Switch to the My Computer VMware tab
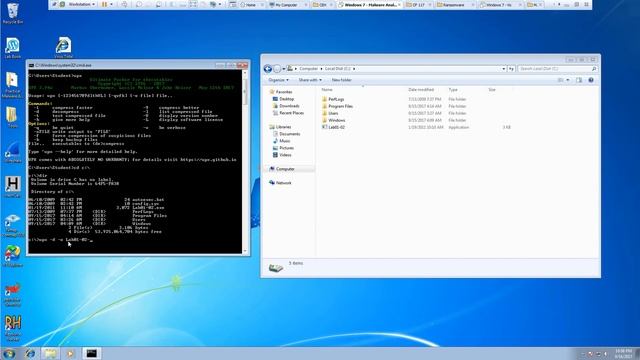 (x=286, y=5)
